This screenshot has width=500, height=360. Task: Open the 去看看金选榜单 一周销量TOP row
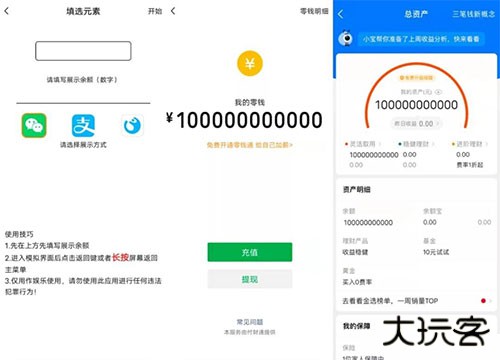click(x=417, y=301)
